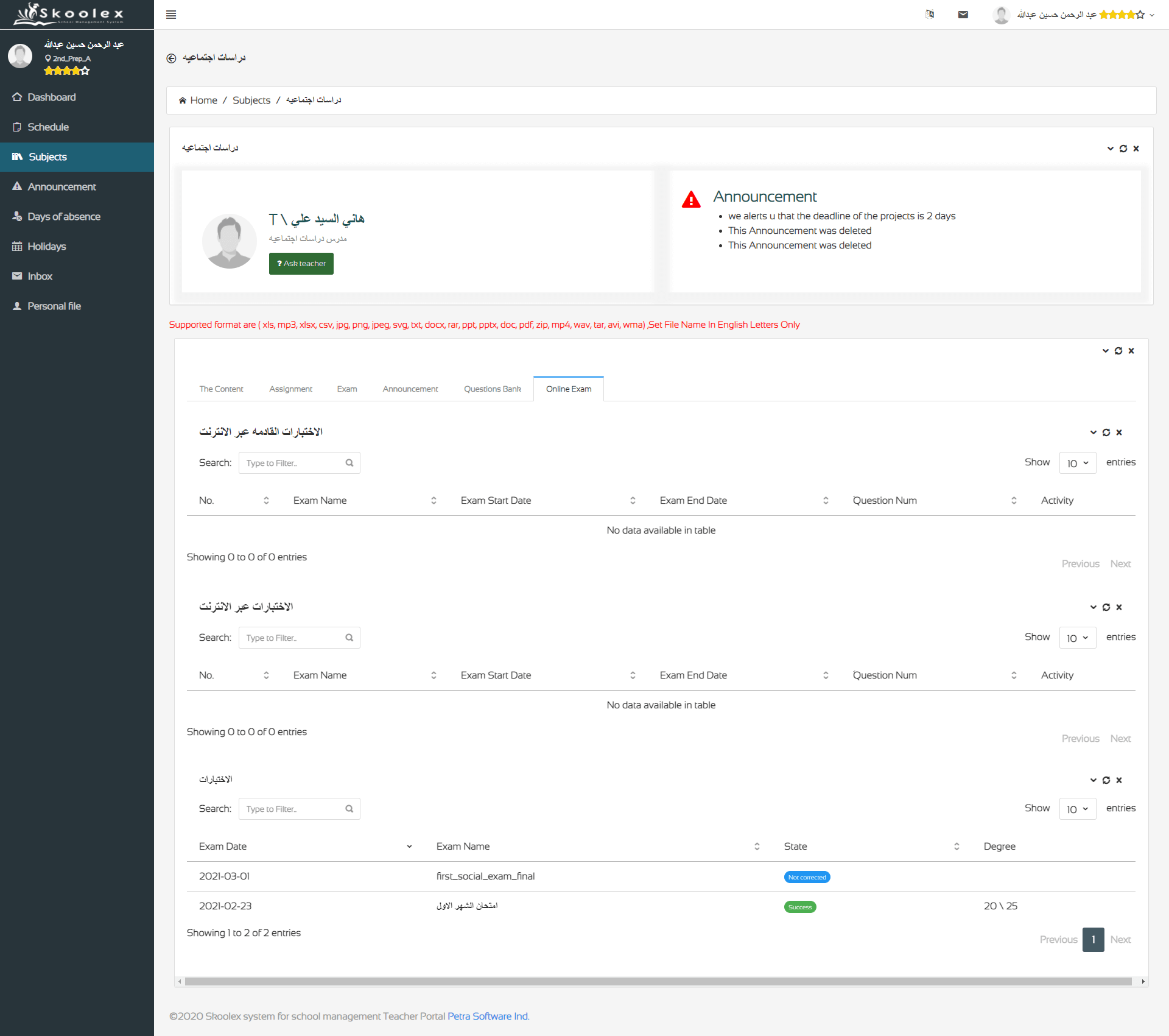Click the Ask teacher button

[x=301, y=264]
